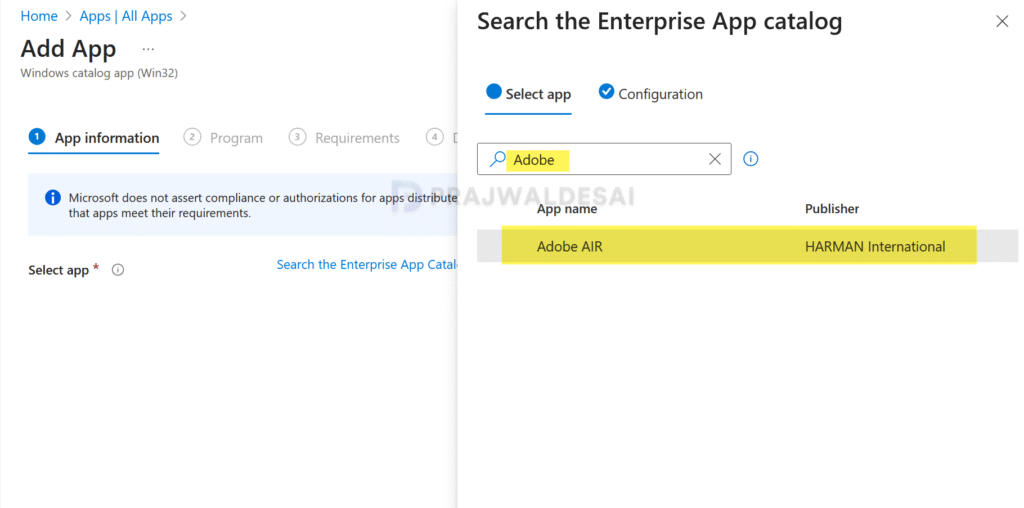Click the blue info icon in compliance banner
Image resolution: width=1024 pixels, height=508 pixels.
pos(53,198)
